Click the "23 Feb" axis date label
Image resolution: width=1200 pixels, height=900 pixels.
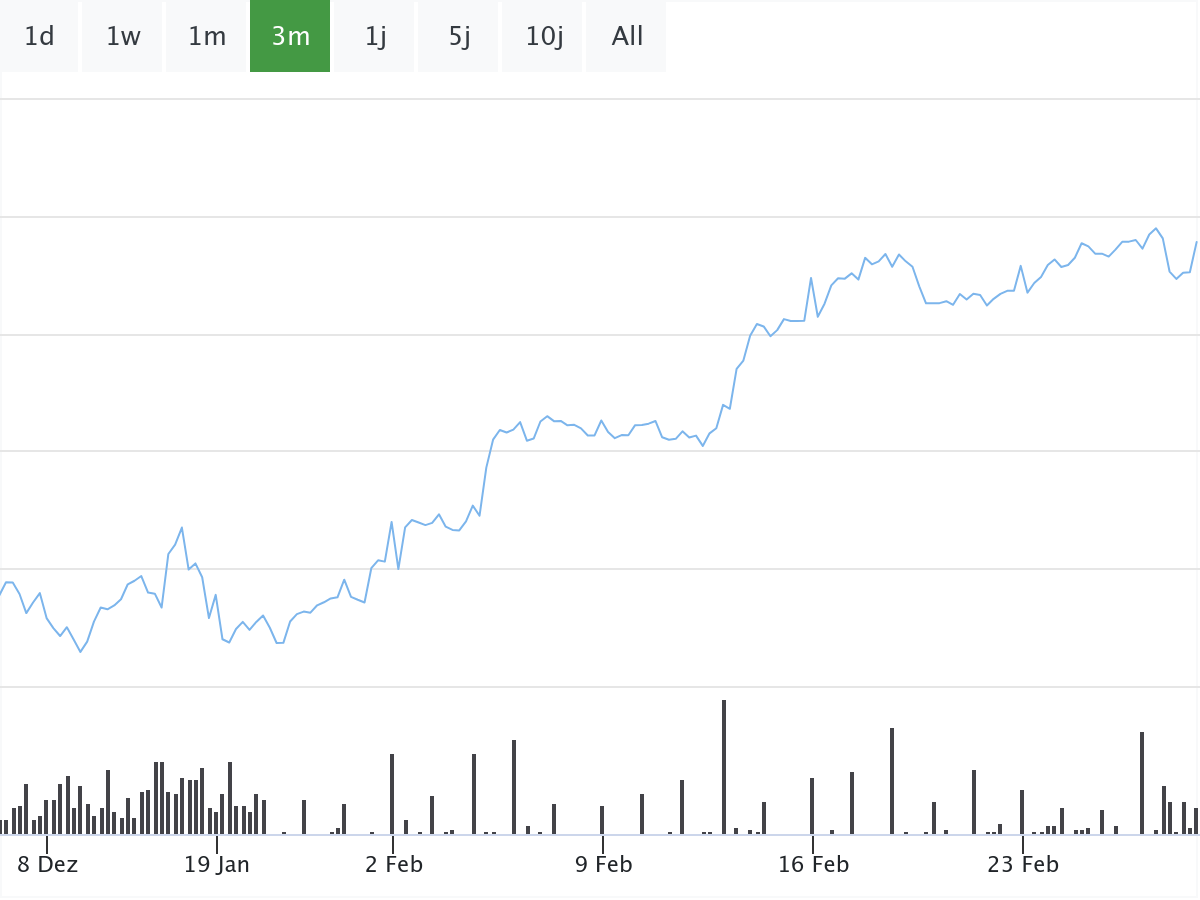[1022, 864]
